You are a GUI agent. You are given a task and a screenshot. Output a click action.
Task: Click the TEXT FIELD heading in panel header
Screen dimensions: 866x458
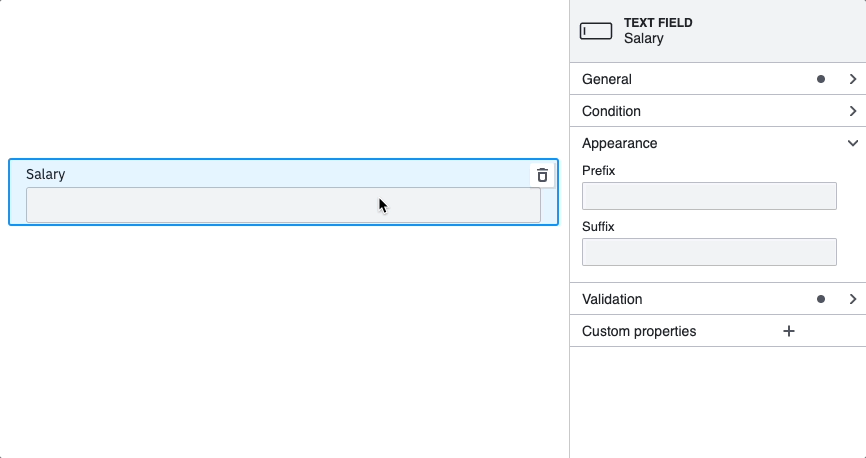pyautogui.click(x=658, y=22)
